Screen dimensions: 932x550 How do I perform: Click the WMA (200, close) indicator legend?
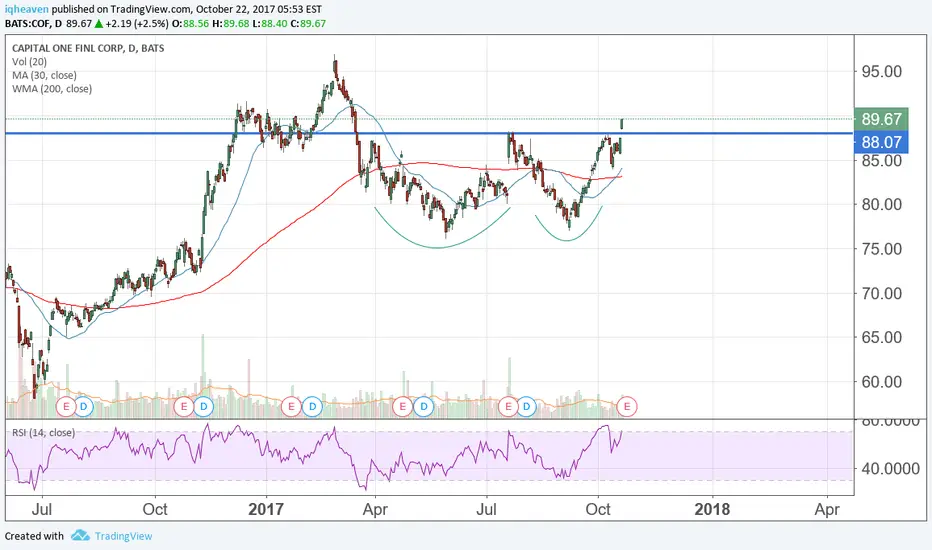52,89
